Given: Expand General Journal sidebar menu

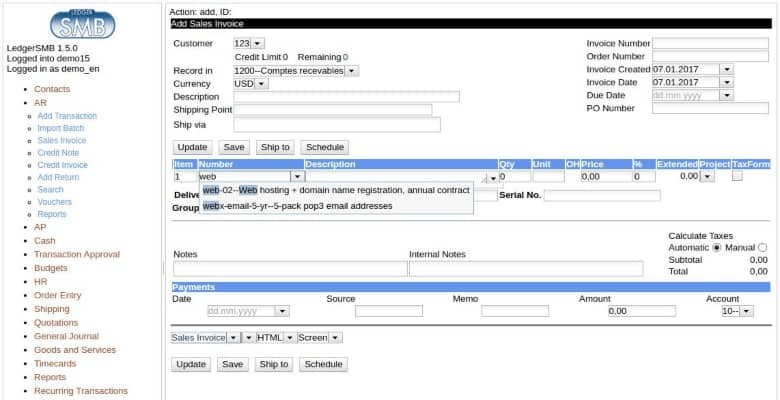Looking at the screenshot, I should point(67,336).
